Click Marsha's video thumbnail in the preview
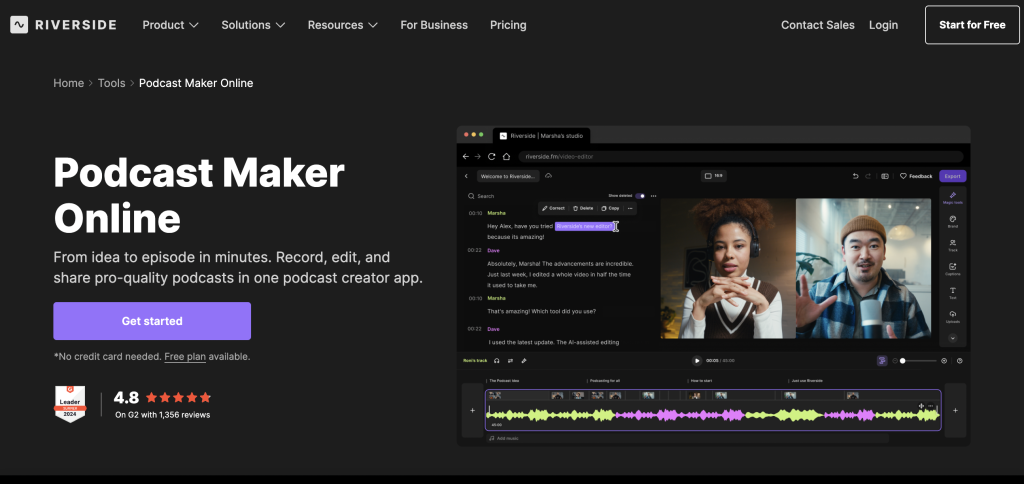 [728, 268]
